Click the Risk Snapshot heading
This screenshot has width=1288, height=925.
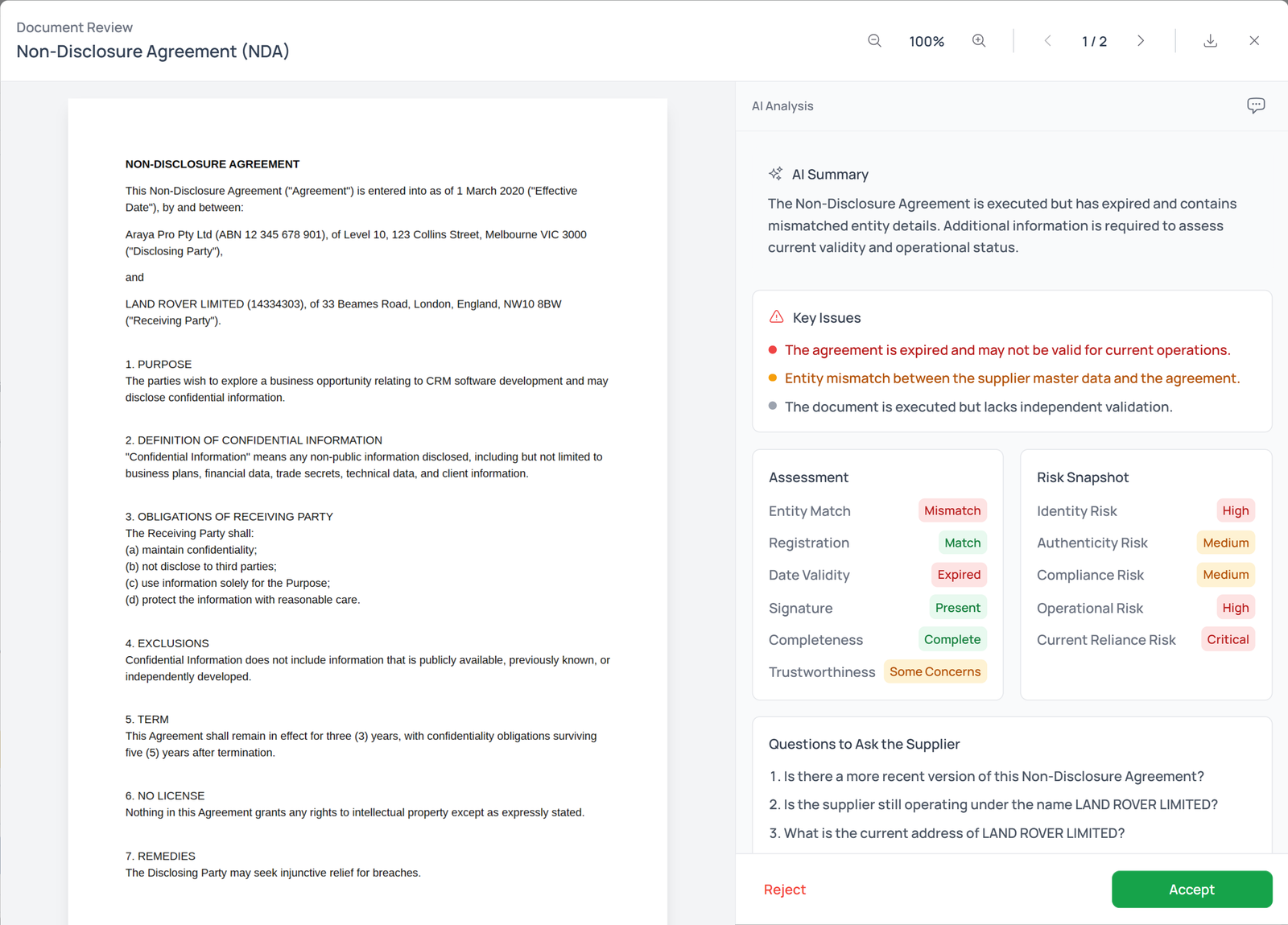click(1083, 477)
